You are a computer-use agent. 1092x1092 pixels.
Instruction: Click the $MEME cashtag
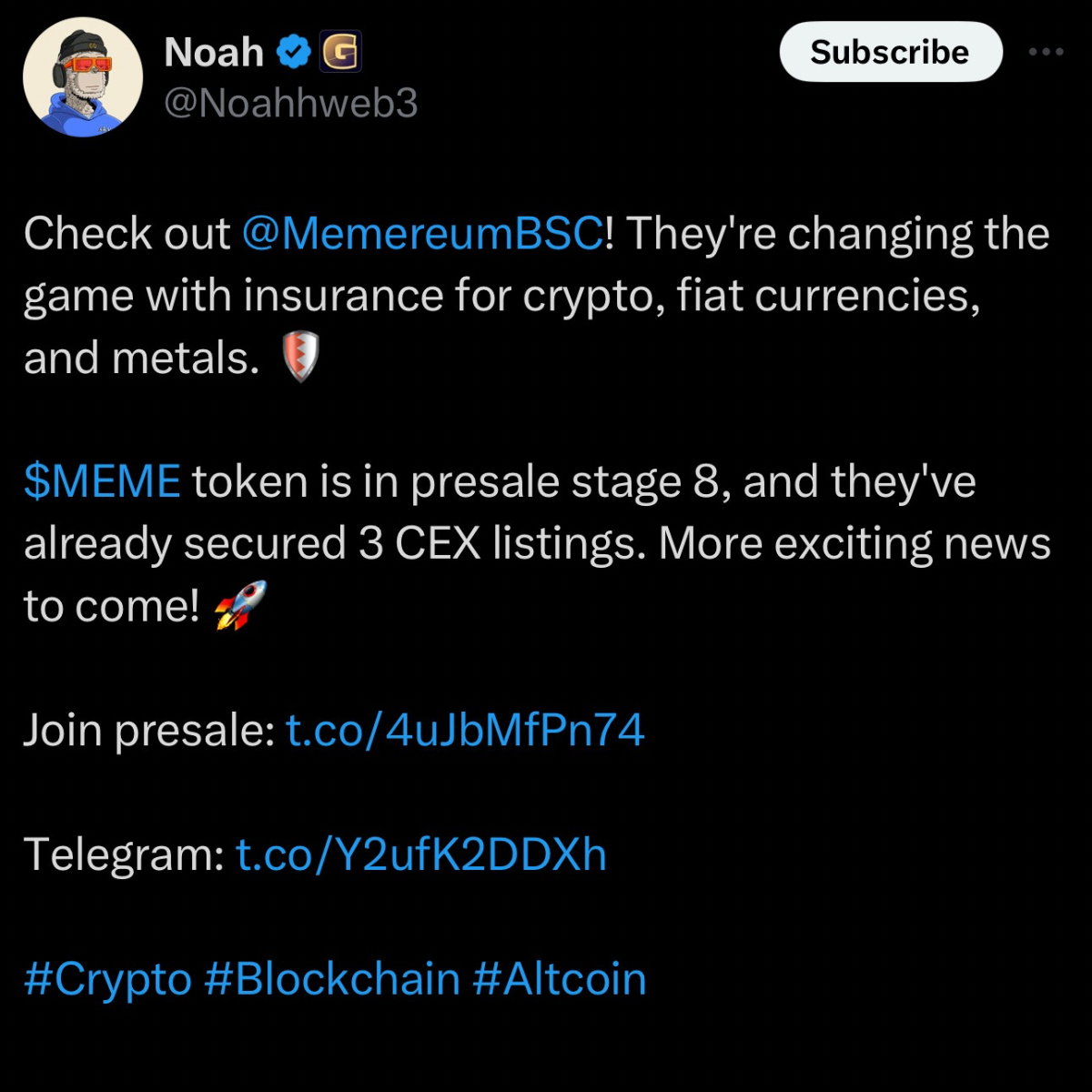[102, 481]
